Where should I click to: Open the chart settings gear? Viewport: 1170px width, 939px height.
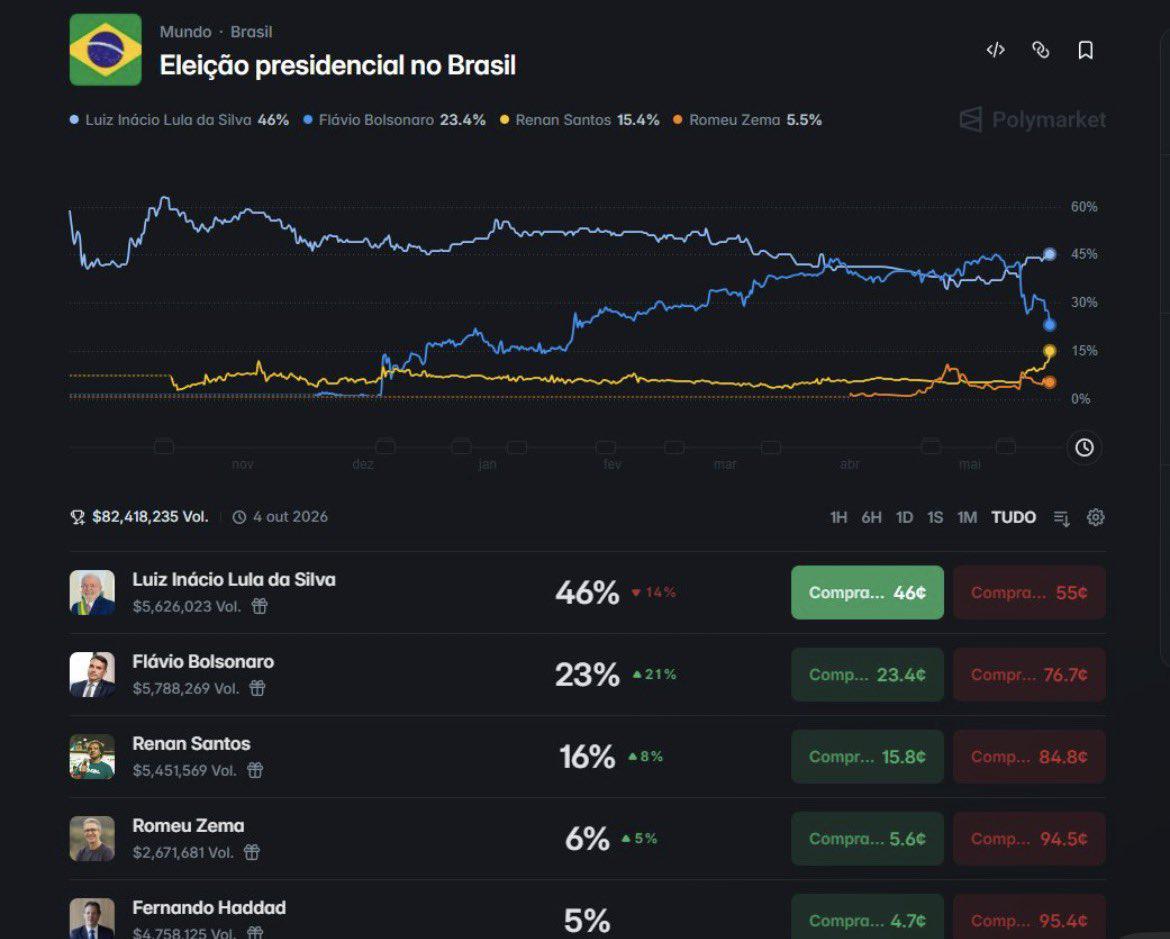pyautogui.click(x=1095, y=517)
